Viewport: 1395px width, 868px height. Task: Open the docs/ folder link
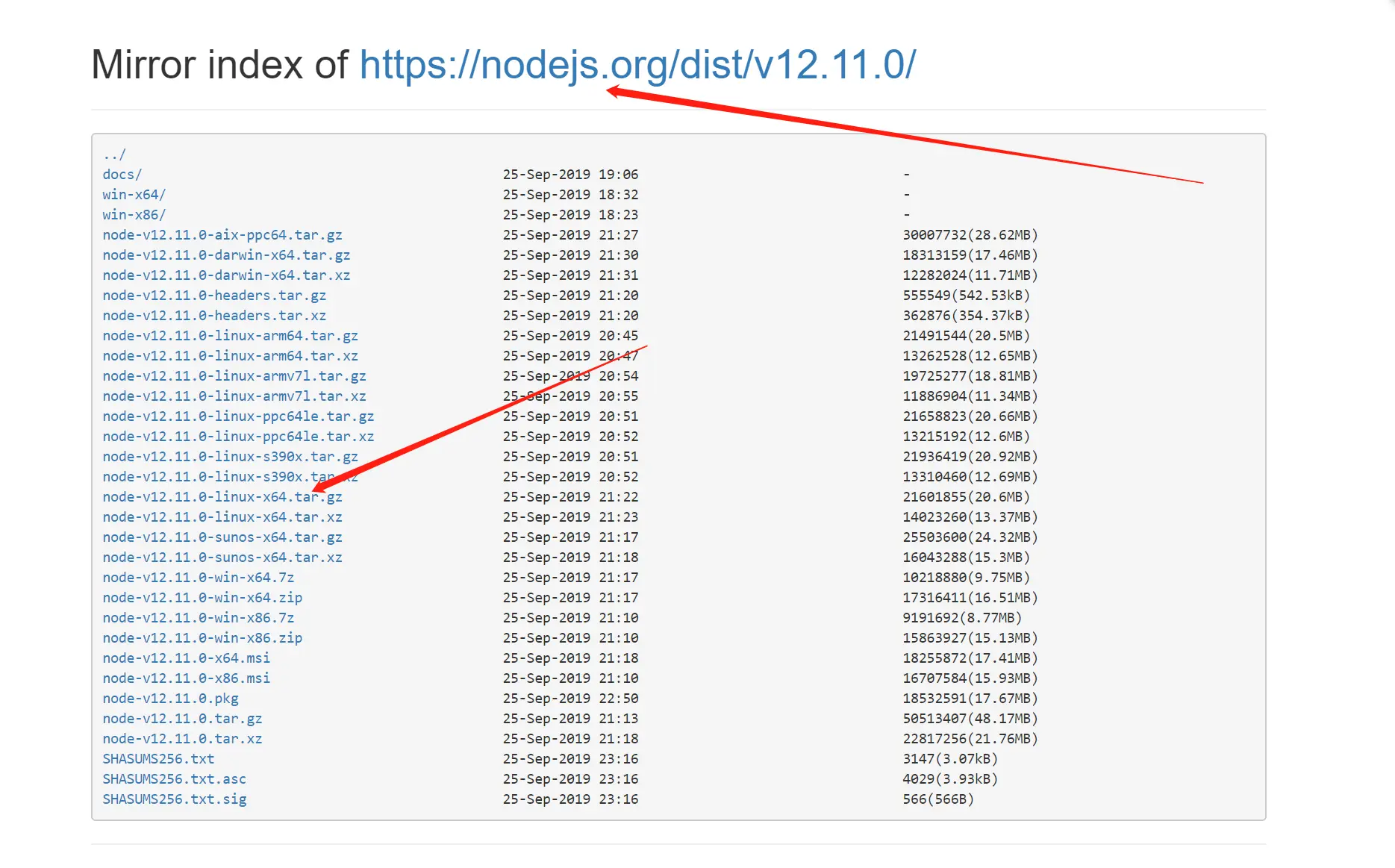pos(122,175)
